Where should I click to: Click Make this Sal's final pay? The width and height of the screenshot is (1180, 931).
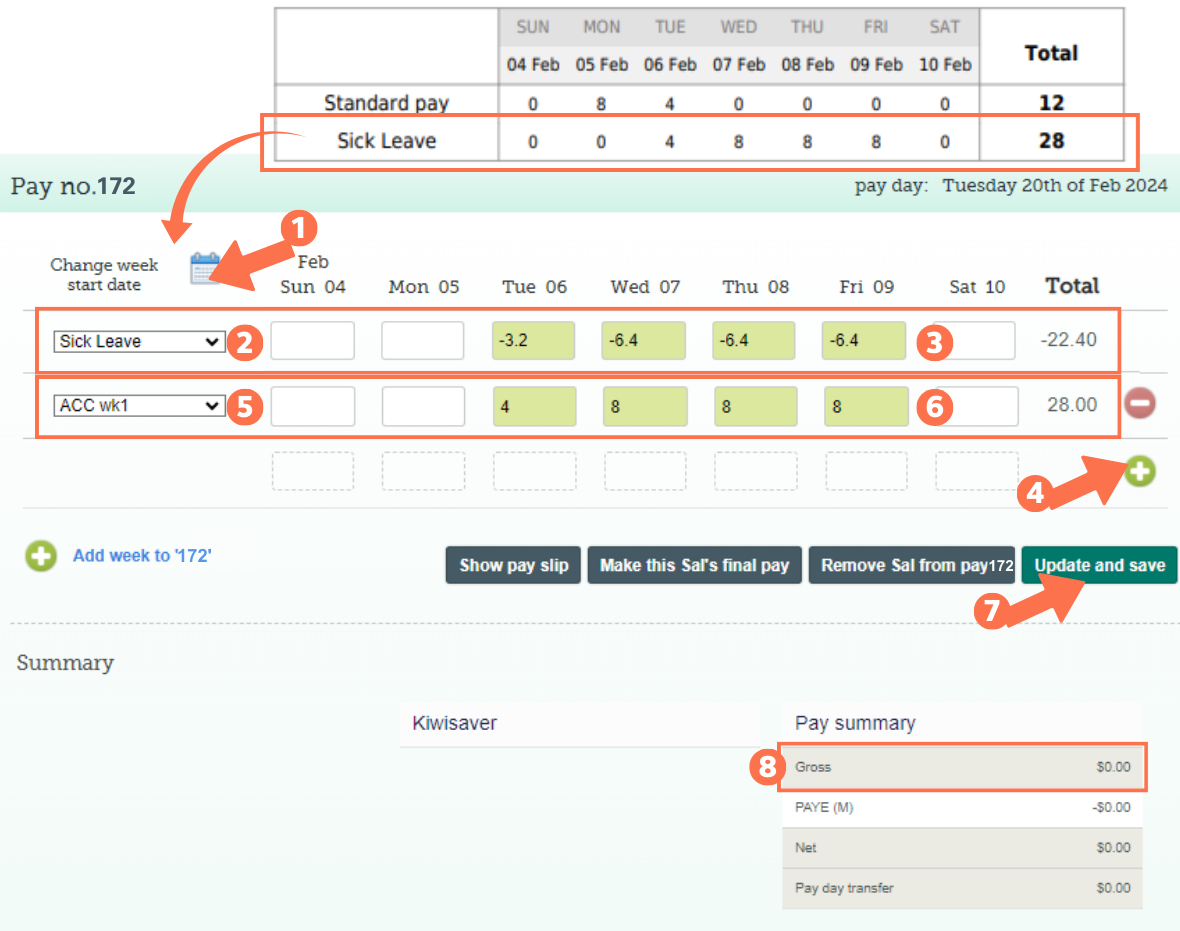694,565
